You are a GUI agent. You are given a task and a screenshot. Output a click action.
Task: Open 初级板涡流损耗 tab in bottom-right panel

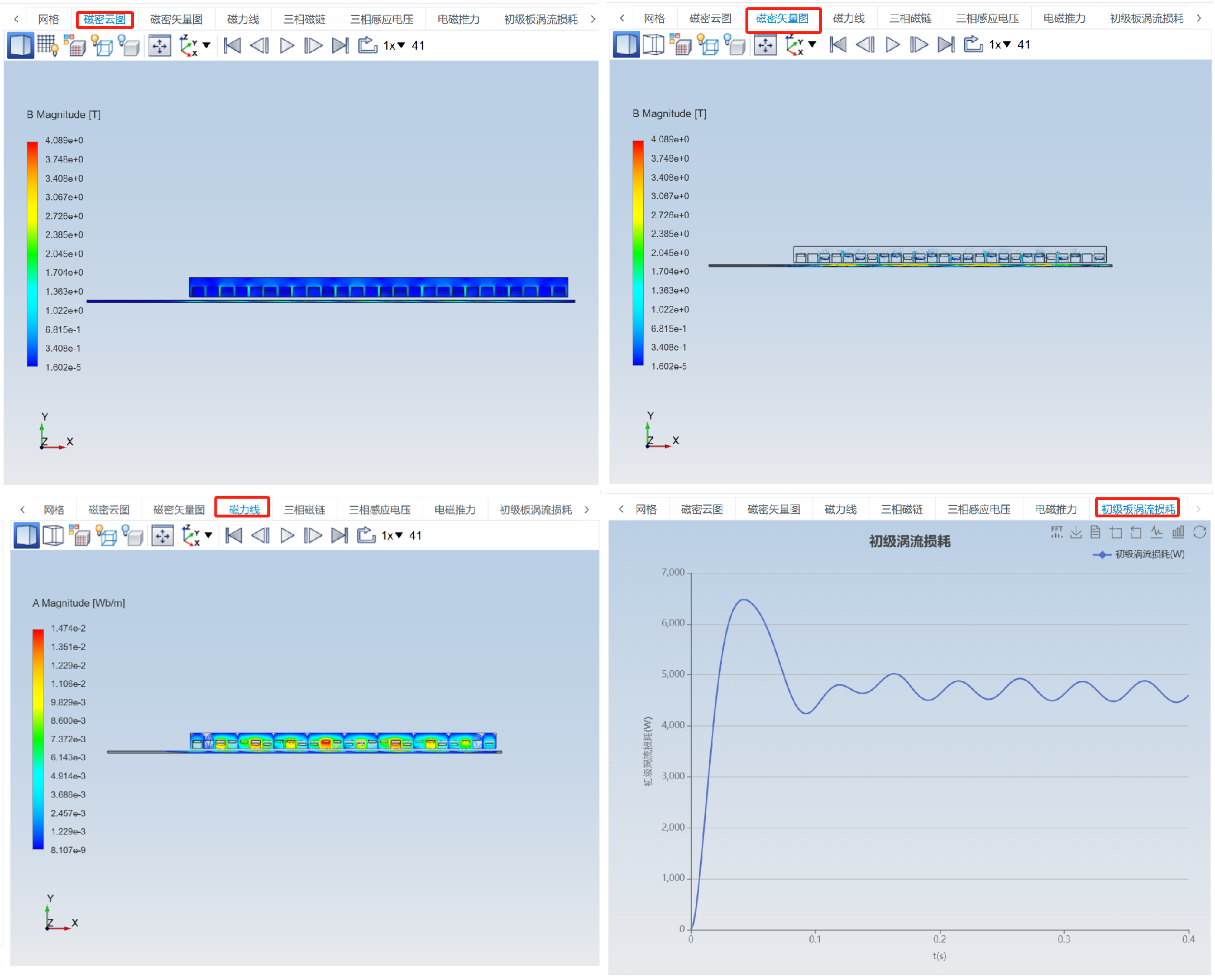pos(1137,509)
